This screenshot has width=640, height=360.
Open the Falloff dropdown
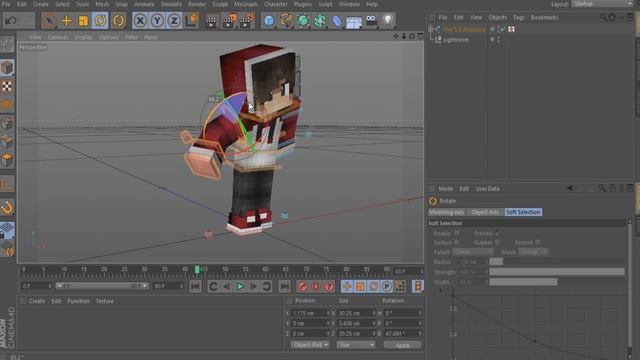coord(473,252)
